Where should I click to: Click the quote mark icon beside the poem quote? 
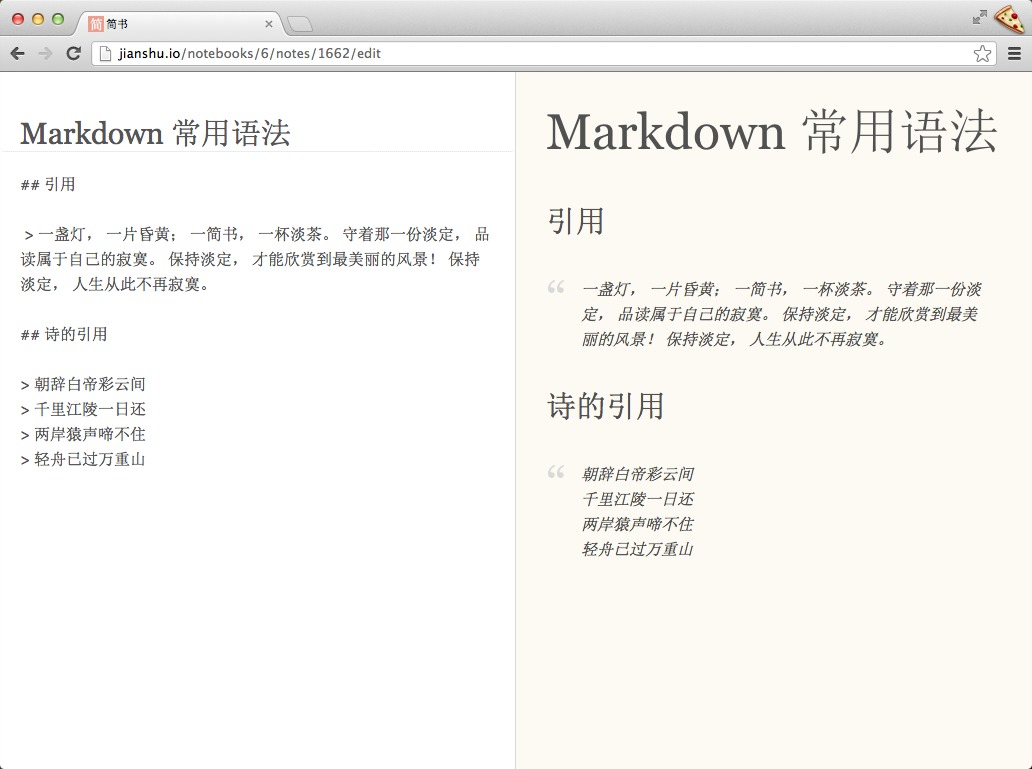click(x=556, y=472)
